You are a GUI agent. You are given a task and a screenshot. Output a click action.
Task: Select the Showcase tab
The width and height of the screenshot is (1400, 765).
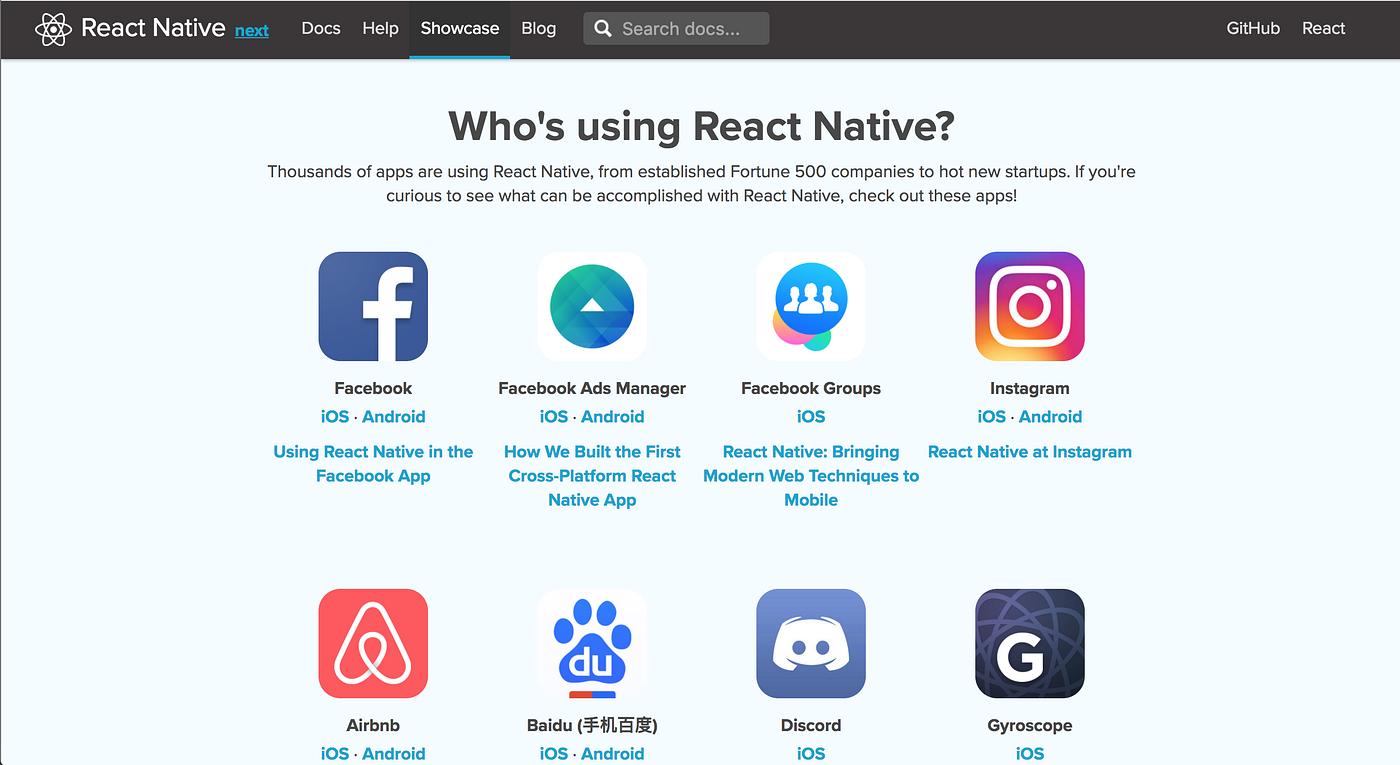459,28
